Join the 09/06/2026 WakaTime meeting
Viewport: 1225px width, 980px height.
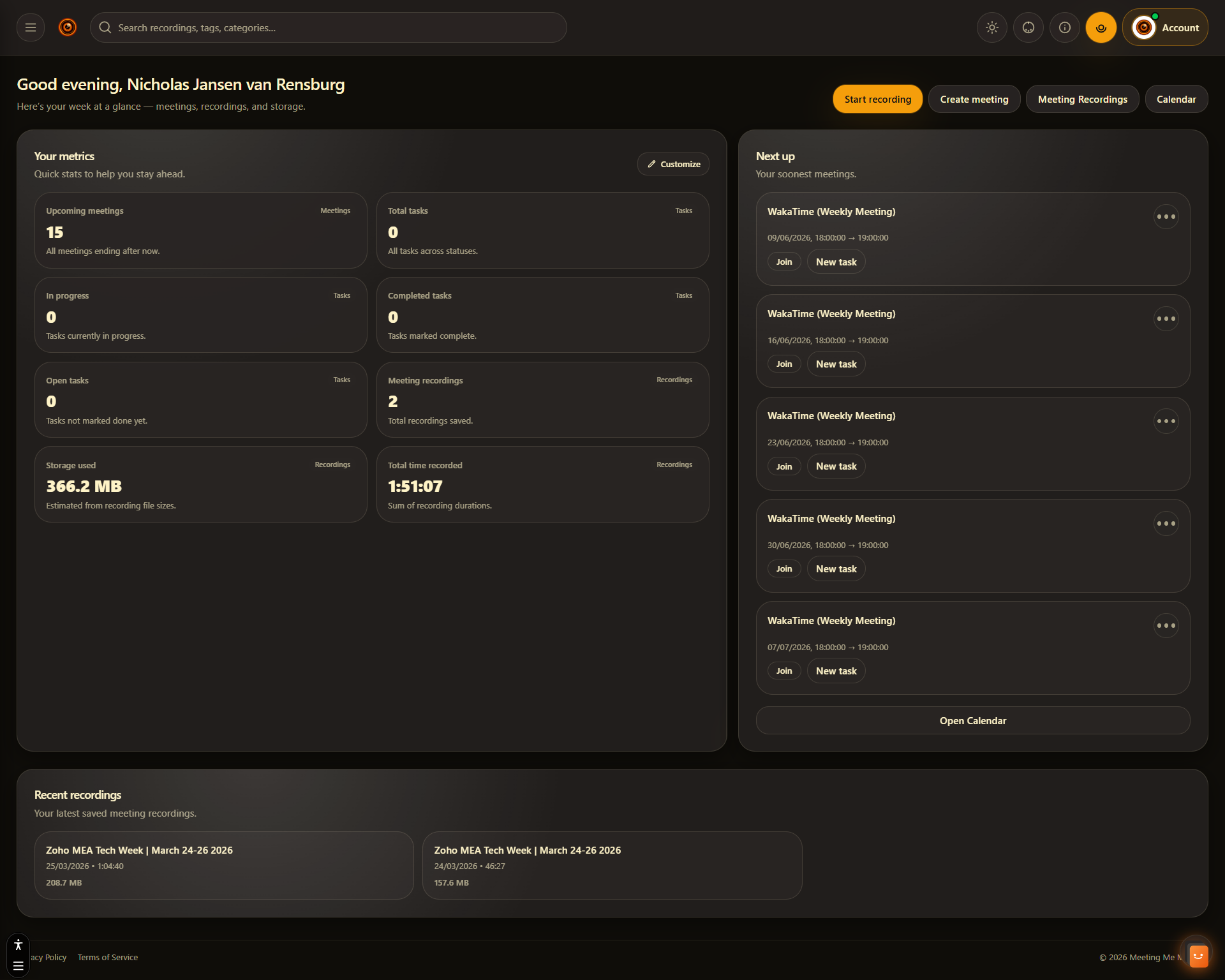(784, 262)
